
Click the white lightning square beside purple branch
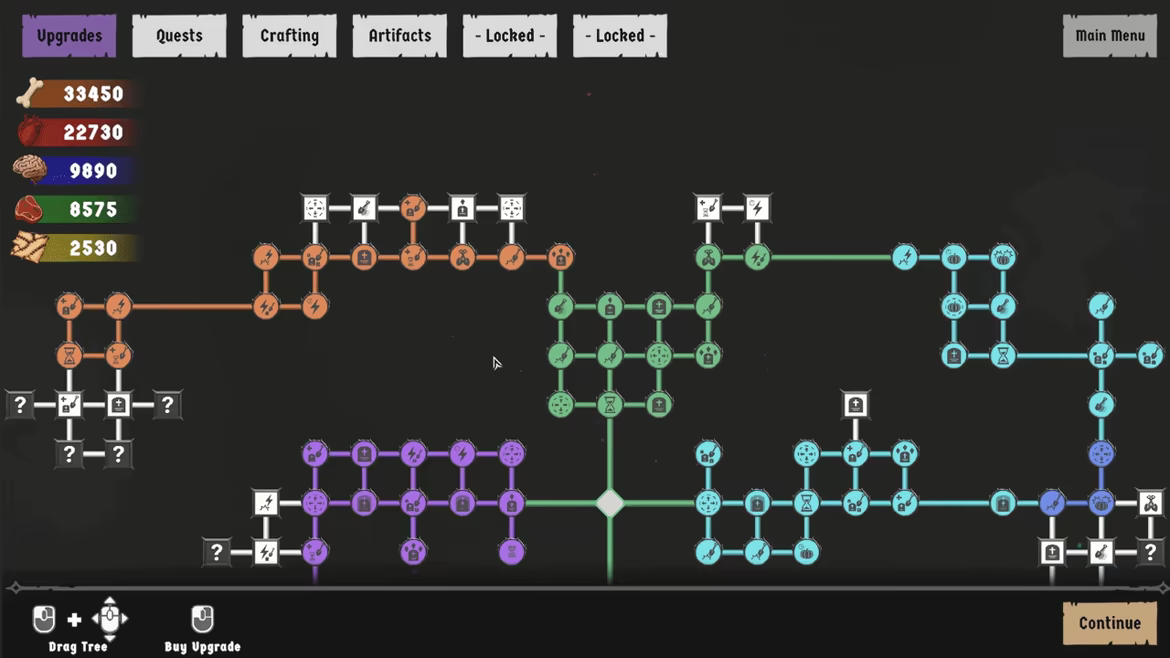point(266,503)
